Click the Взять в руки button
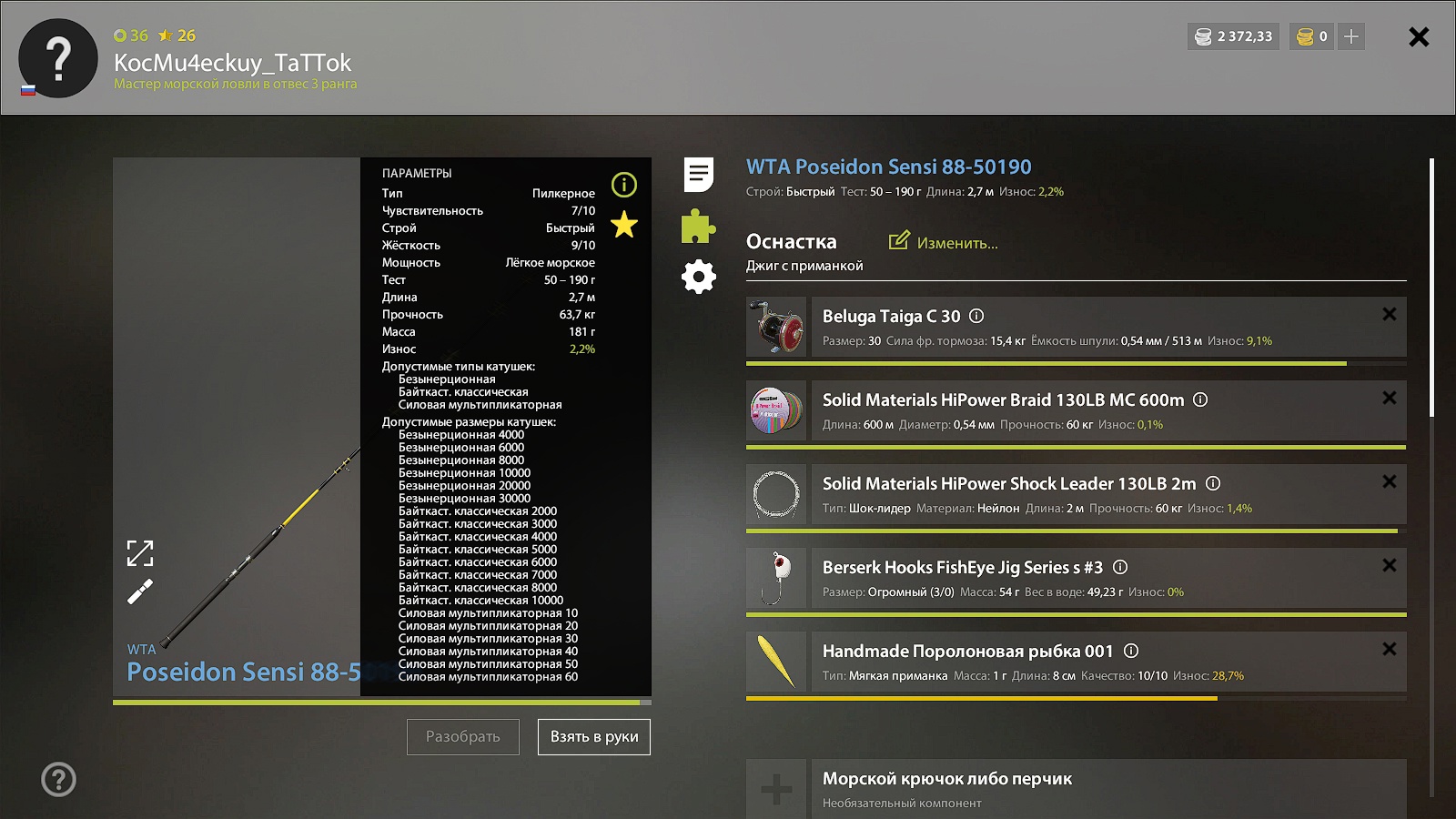Image resolution: width=1456 pixels, height=819 pixels. [594, 737]
